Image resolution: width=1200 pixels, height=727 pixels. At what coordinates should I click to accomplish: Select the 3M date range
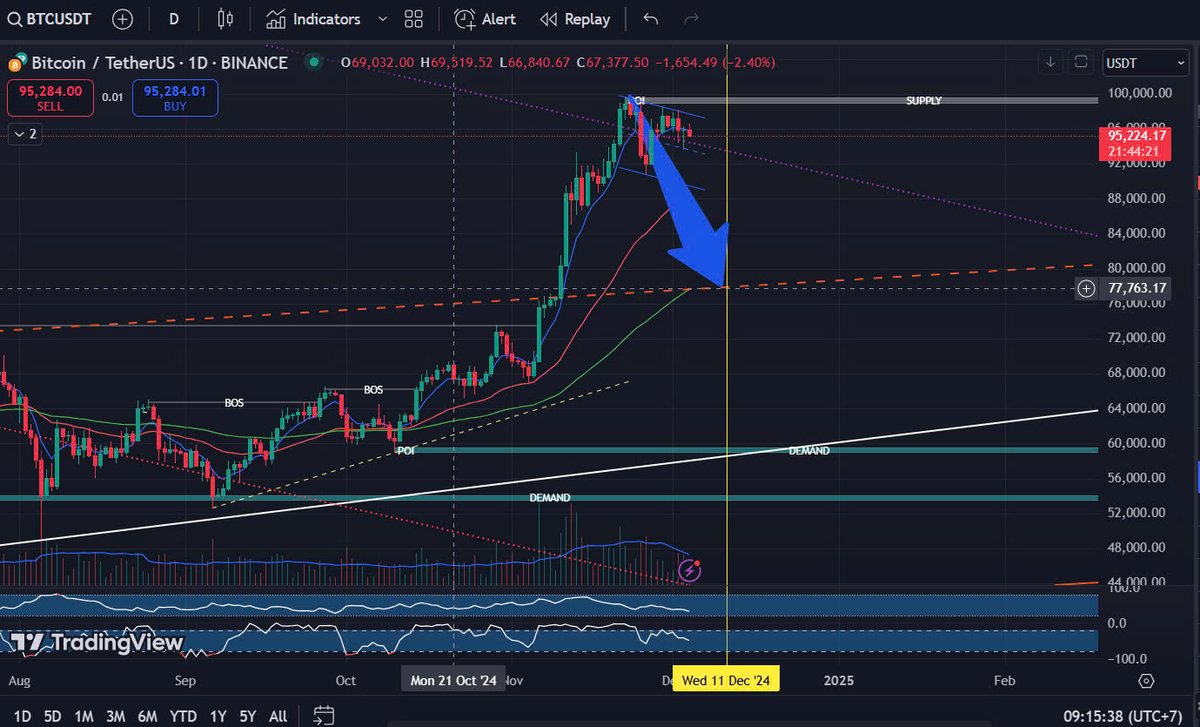[115, 716]
